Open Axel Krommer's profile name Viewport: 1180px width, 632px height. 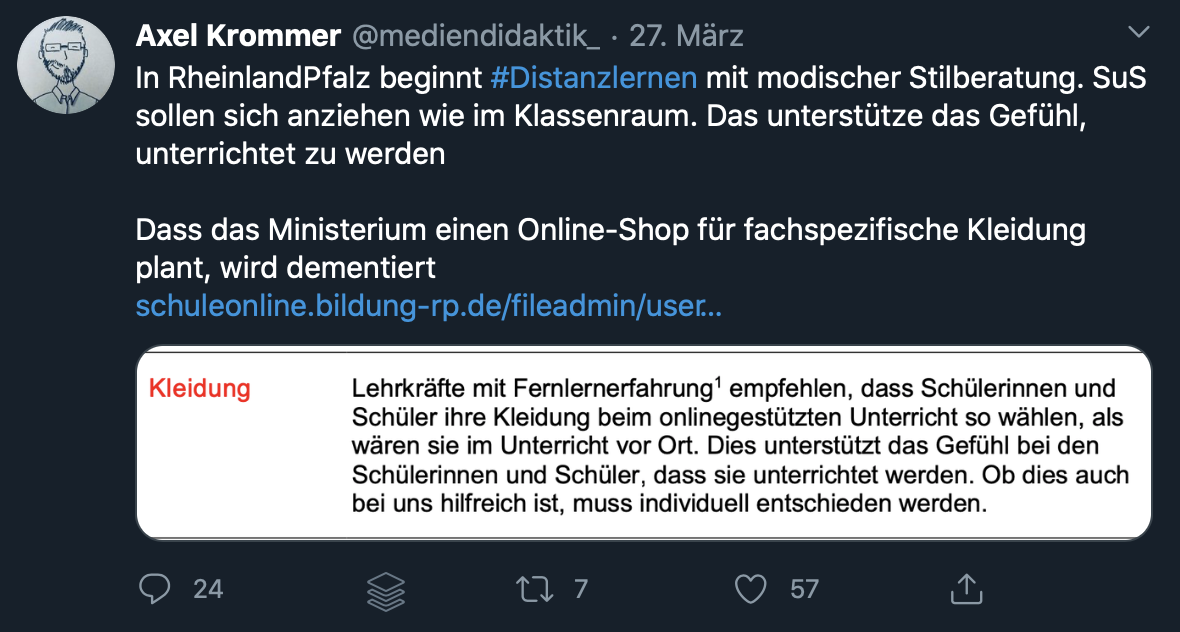tap(237, 34)
